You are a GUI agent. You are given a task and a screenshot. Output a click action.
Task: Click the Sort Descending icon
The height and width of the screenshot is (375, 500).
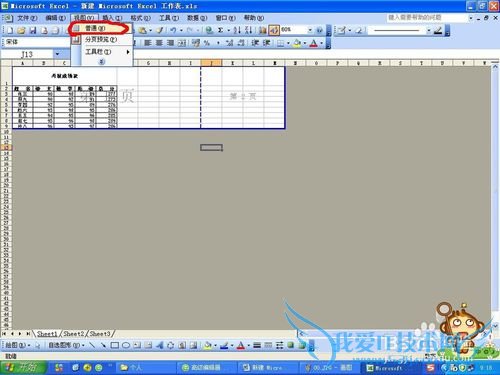tap(248, 30)
